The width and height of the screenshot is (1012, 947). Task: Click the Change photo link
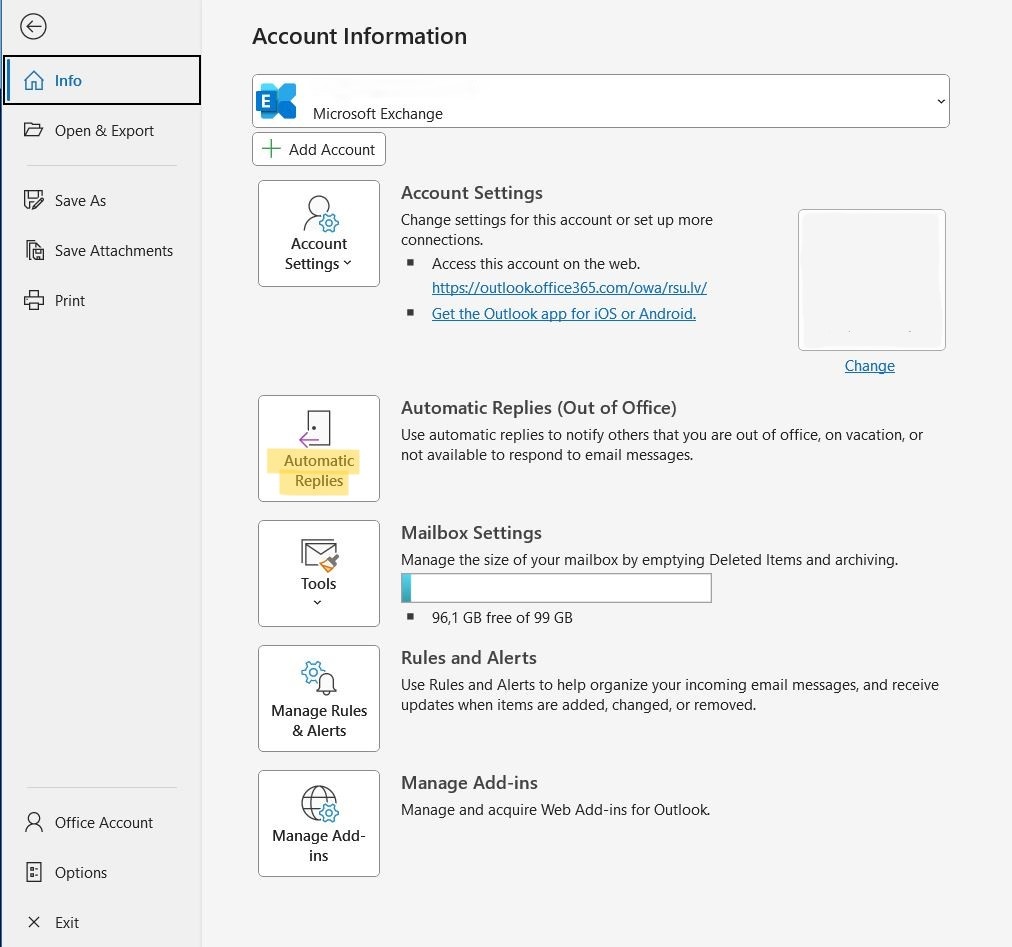[x=869, y=366]
